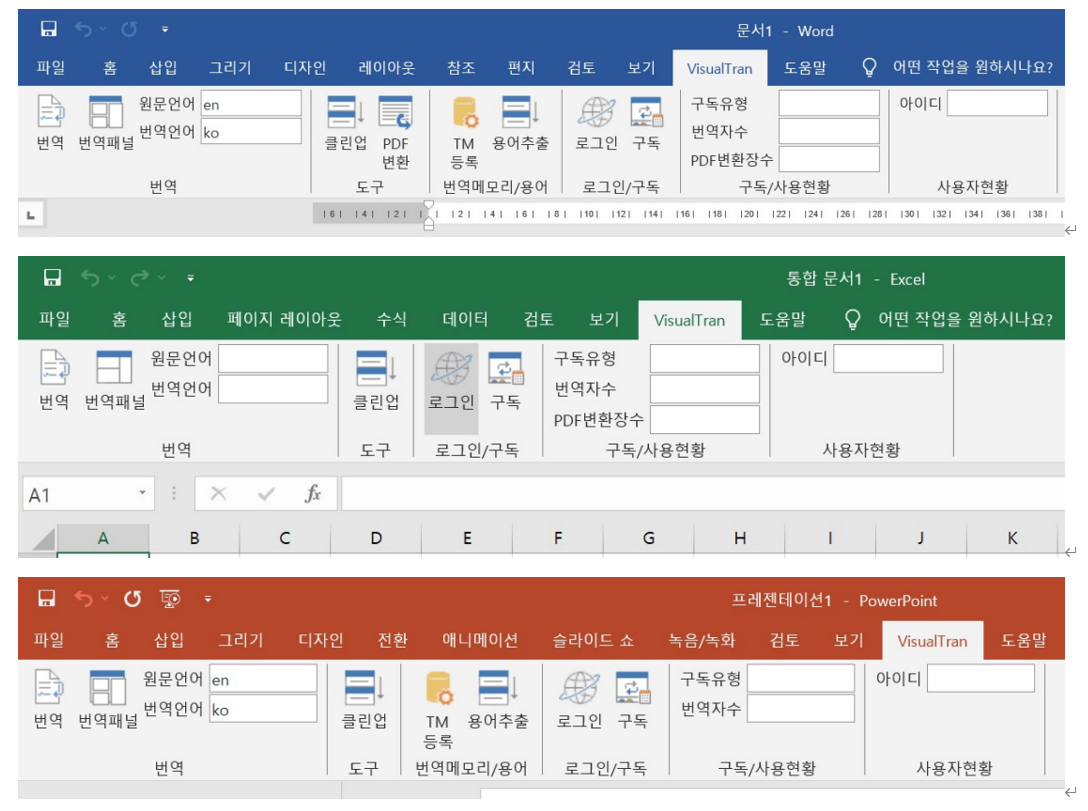
Task: Click the first-line indent marker on Word ruler
Action: (x=429, y=206)
